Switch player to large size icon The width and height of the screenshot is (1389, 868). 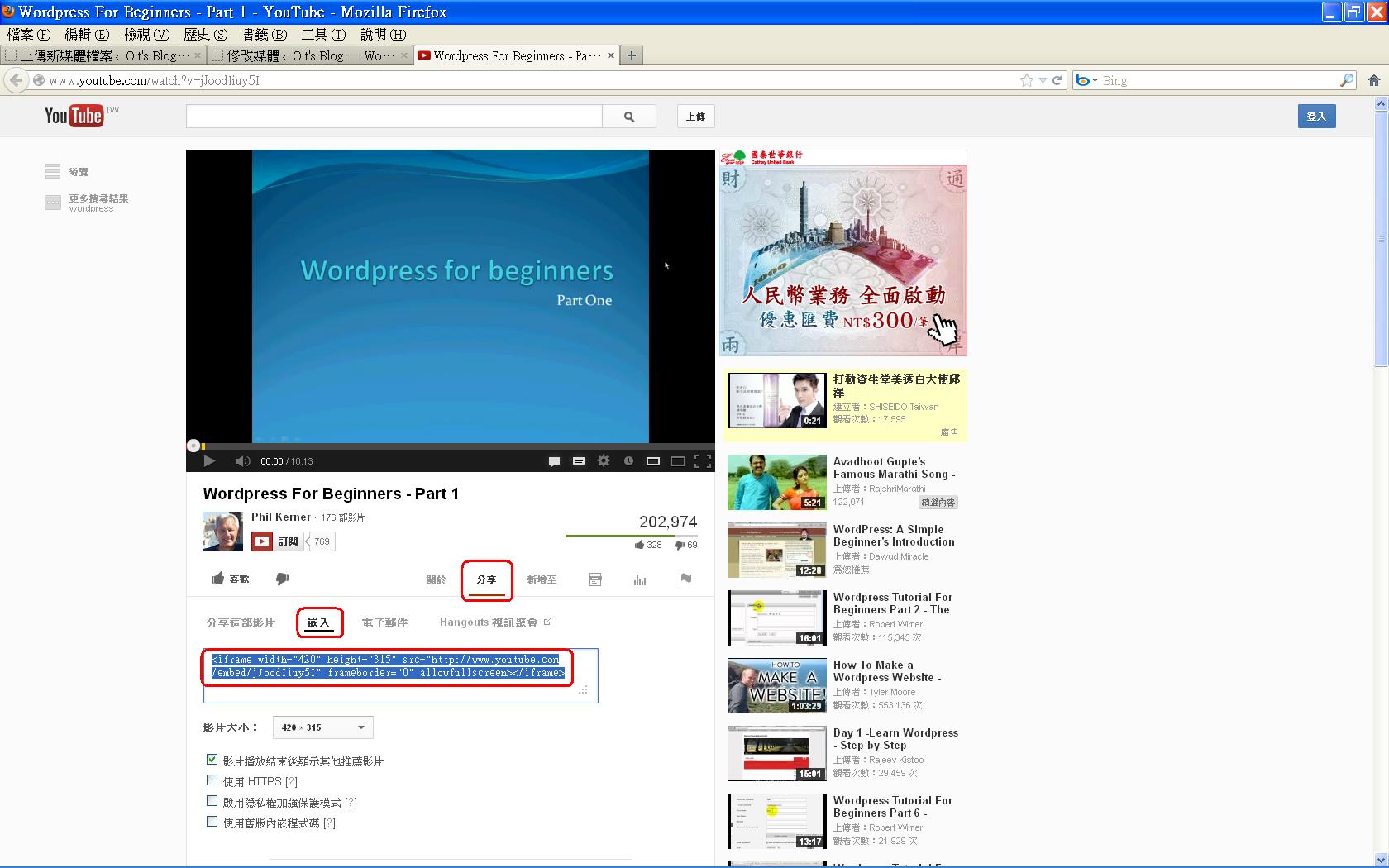tap(678, 461)
